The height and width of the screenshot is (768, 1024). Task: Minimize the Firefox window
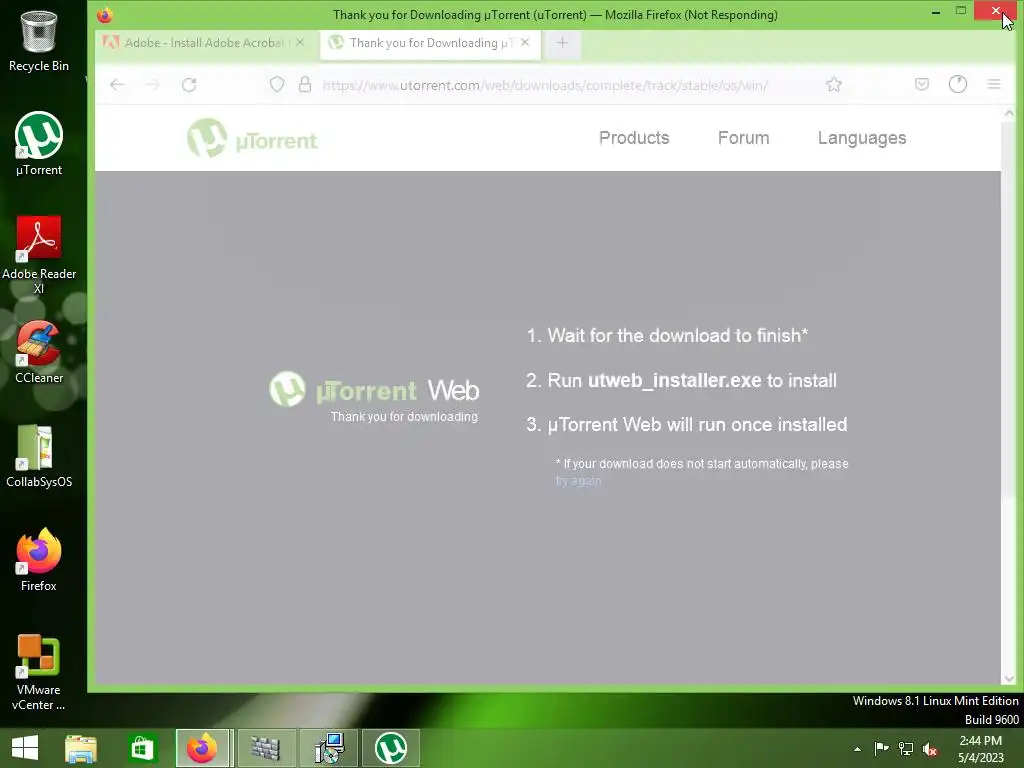point(936,11)
